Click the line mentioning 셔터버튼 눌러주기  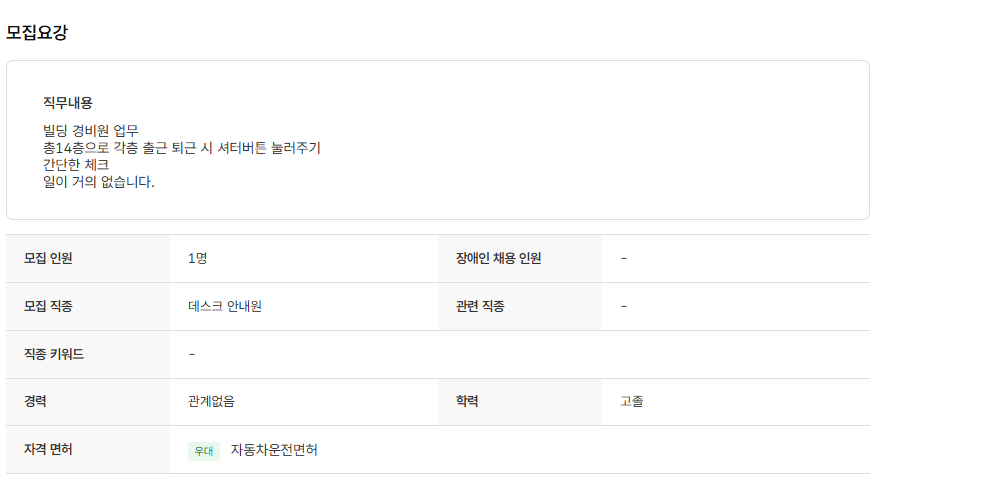pyautogui.click(x=182, y=148)
